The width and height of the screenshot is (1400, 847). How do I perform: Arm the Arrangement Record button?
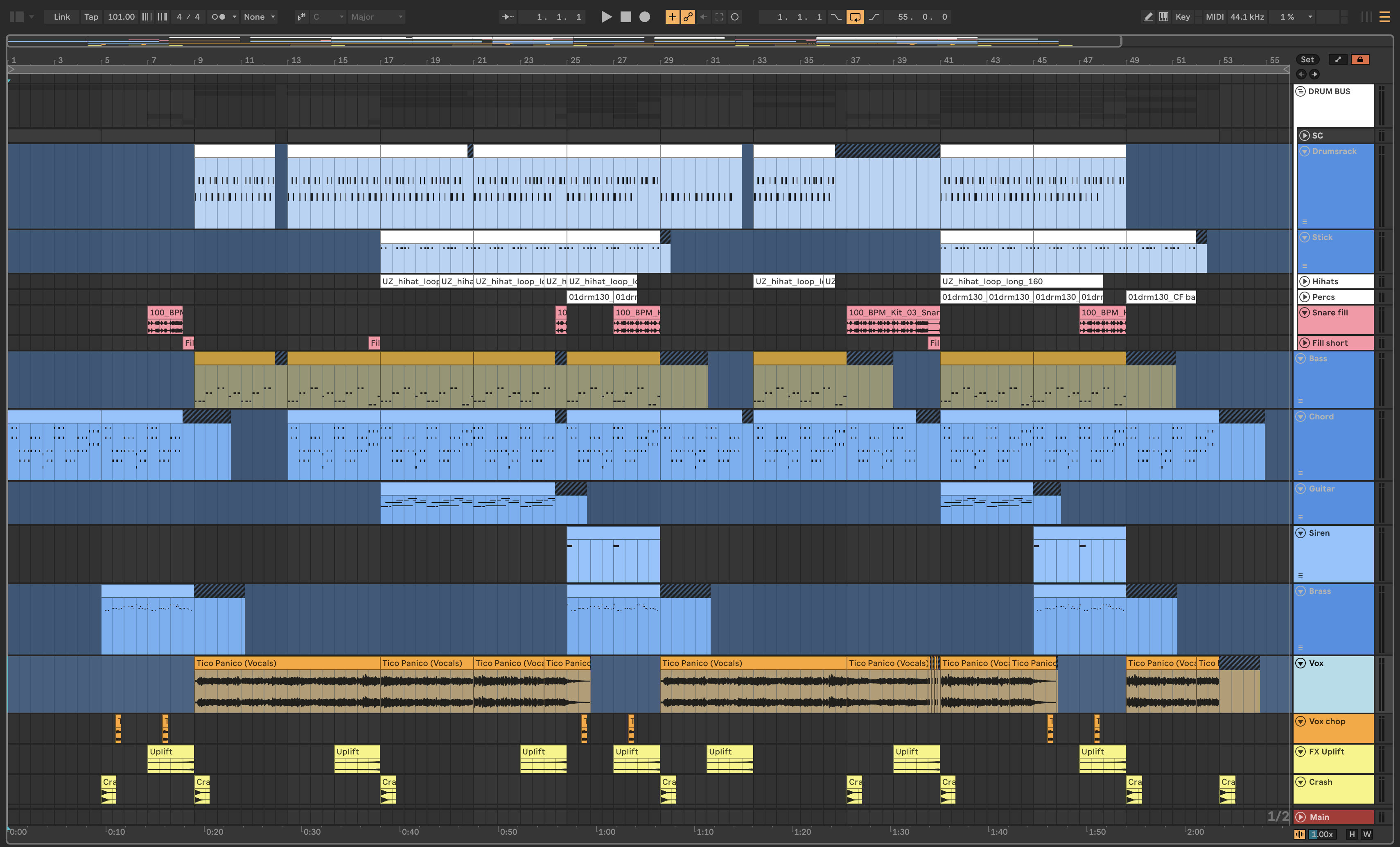tap(644, 17)
